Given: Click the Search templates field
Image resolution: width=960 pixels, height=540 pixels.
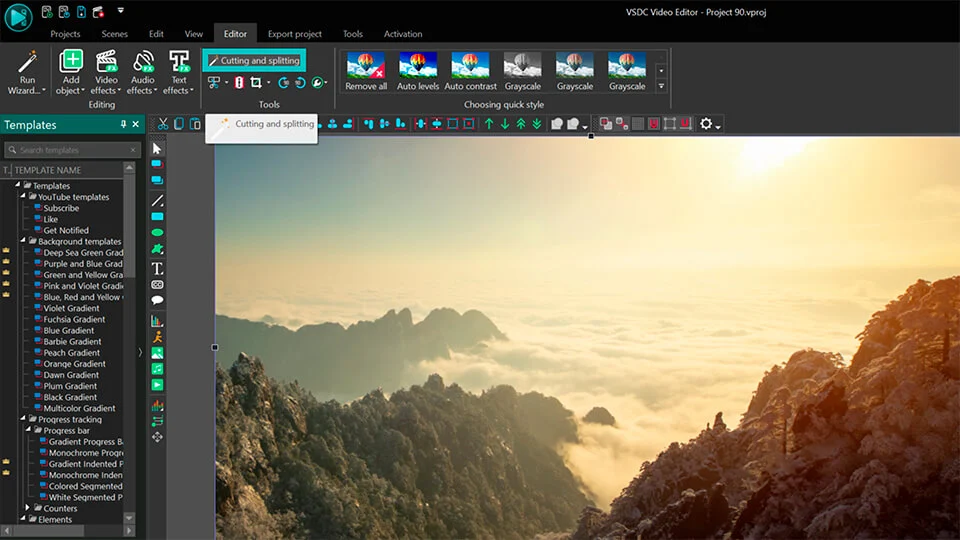Looking at the screenshot, I should click(x=72, y=149).
